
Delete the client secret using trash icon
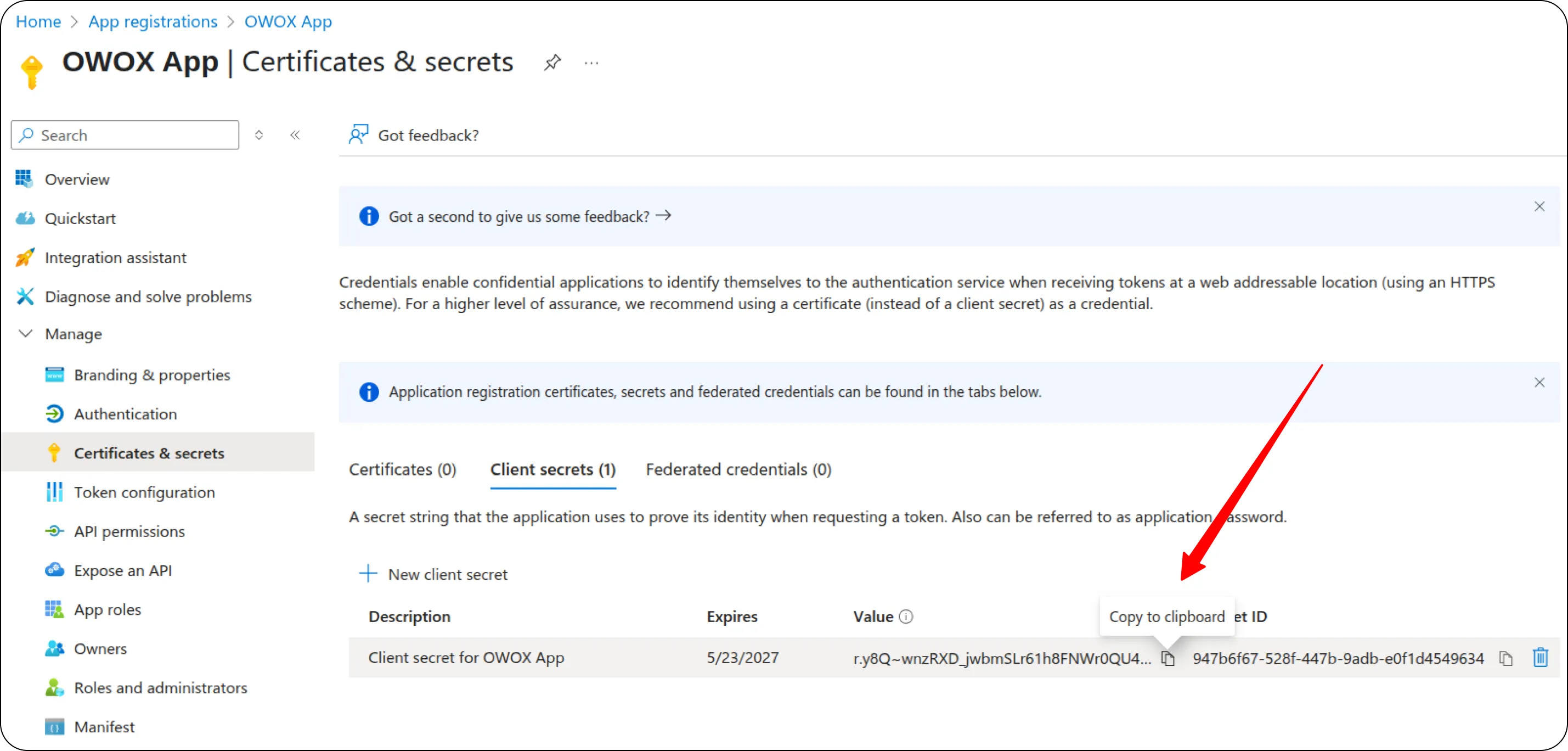tap(1541, 658)
